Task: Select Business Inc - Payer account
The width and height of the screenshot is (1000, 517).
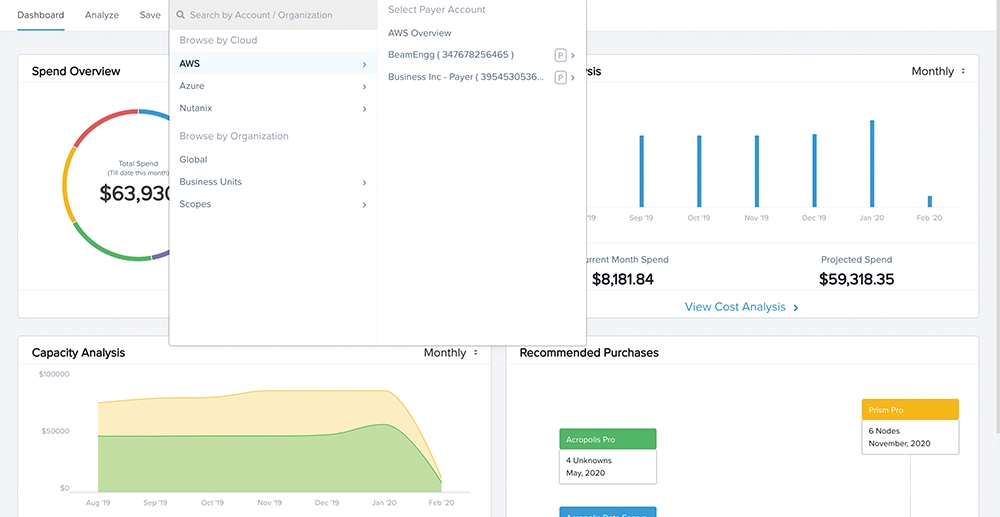Action: pyautogui.click(x=466, y=77)
